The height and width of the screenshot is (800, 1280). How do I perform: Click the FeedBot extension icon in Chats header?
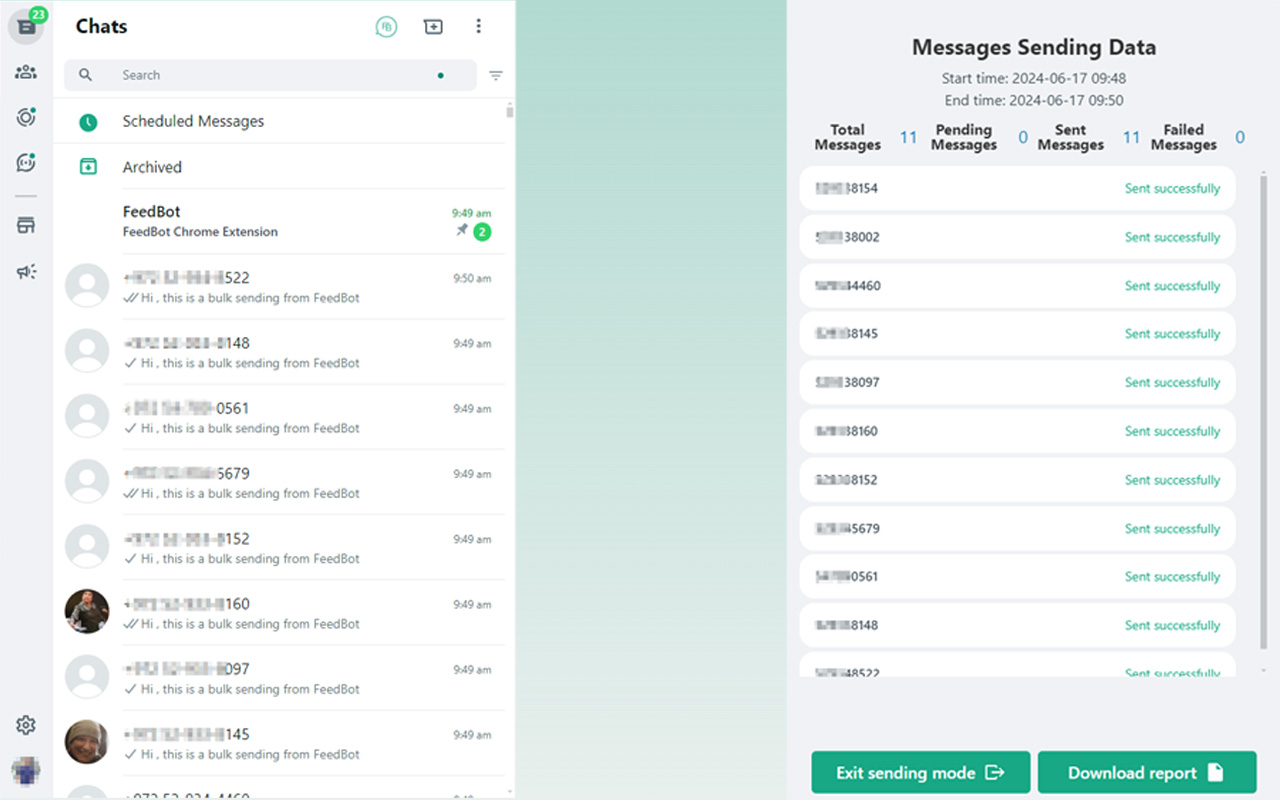click(x=386, y=27)
